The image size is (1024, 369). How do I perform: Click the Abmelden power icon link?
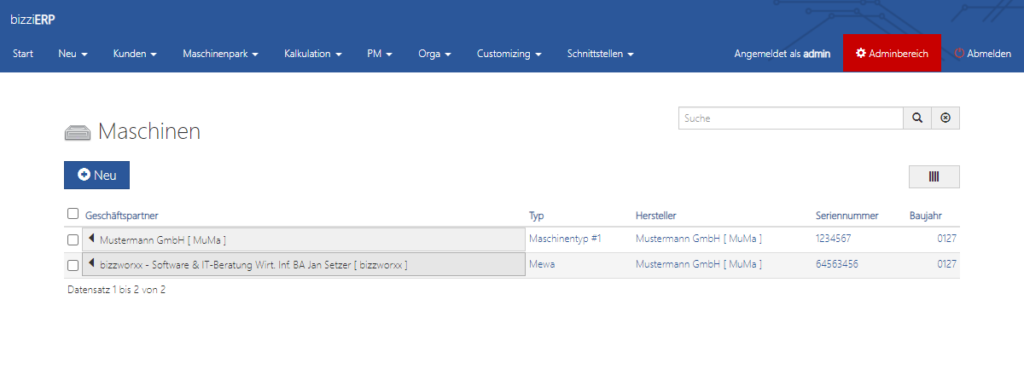(x=983, y=54)
